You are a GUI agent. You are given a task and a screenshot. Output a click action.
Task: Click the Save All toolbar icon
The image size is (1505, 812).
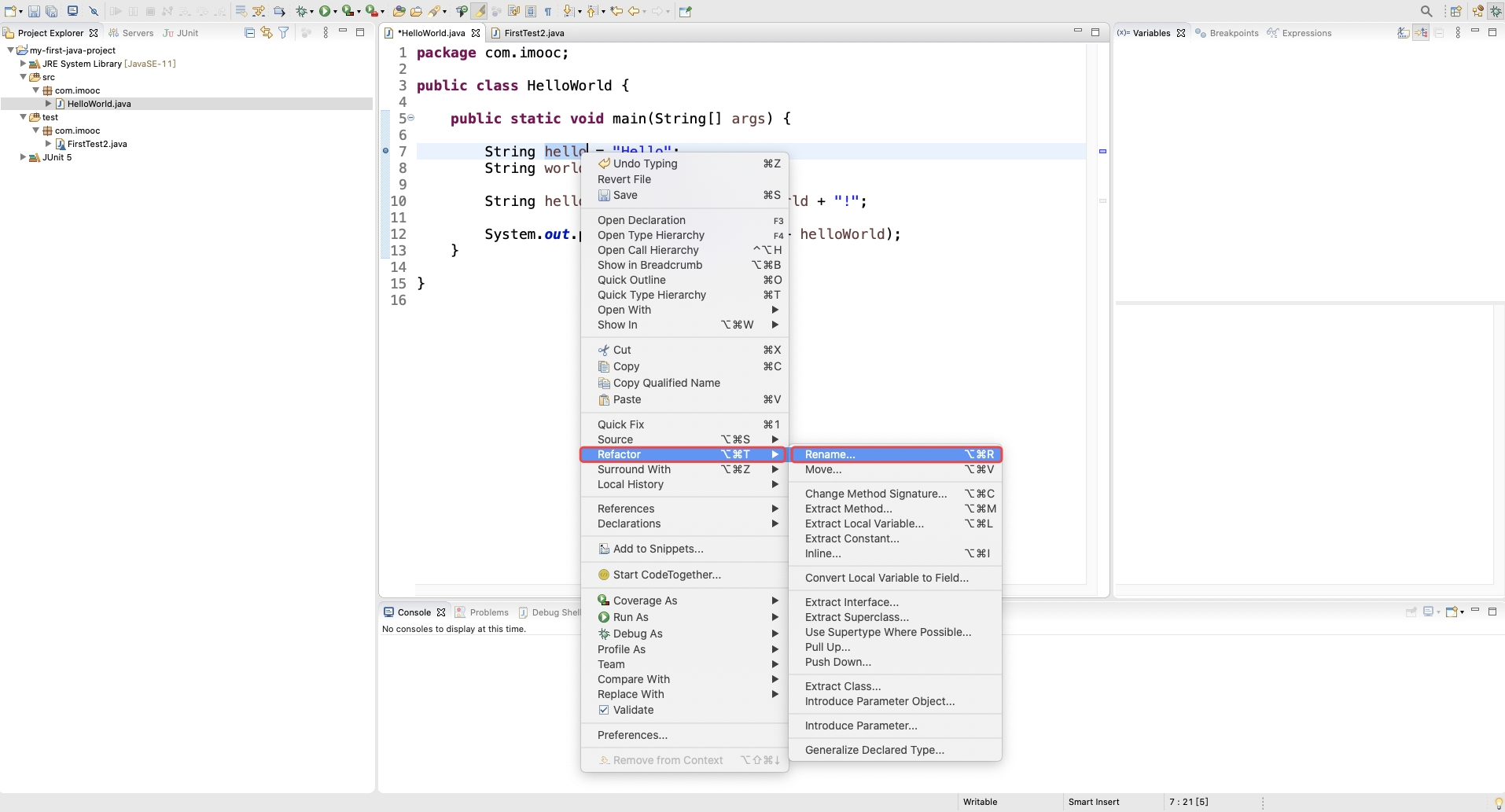(x=51, y=11)
